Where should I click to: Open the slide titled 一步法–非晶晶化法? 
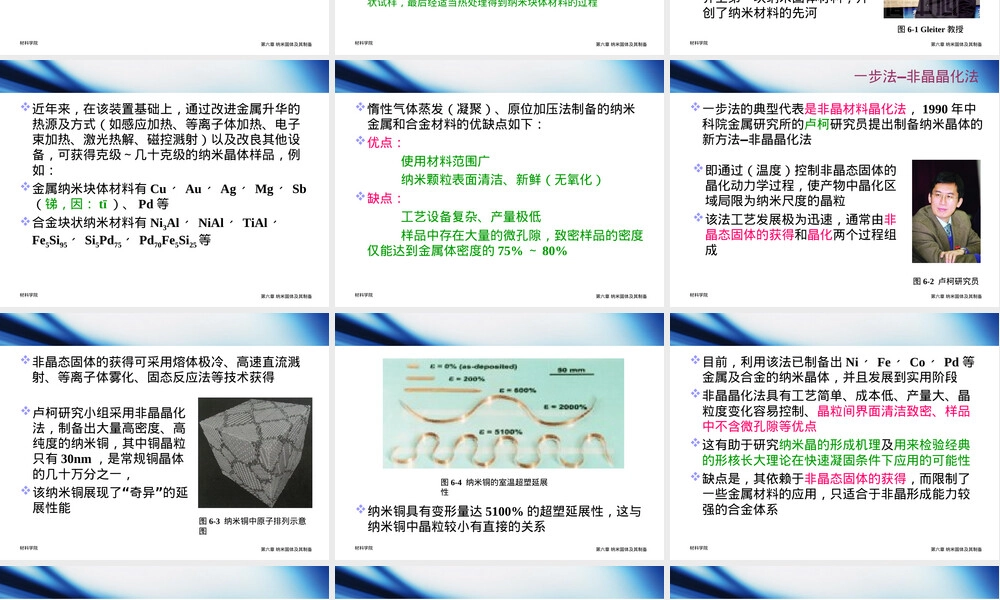pos(834,184)
